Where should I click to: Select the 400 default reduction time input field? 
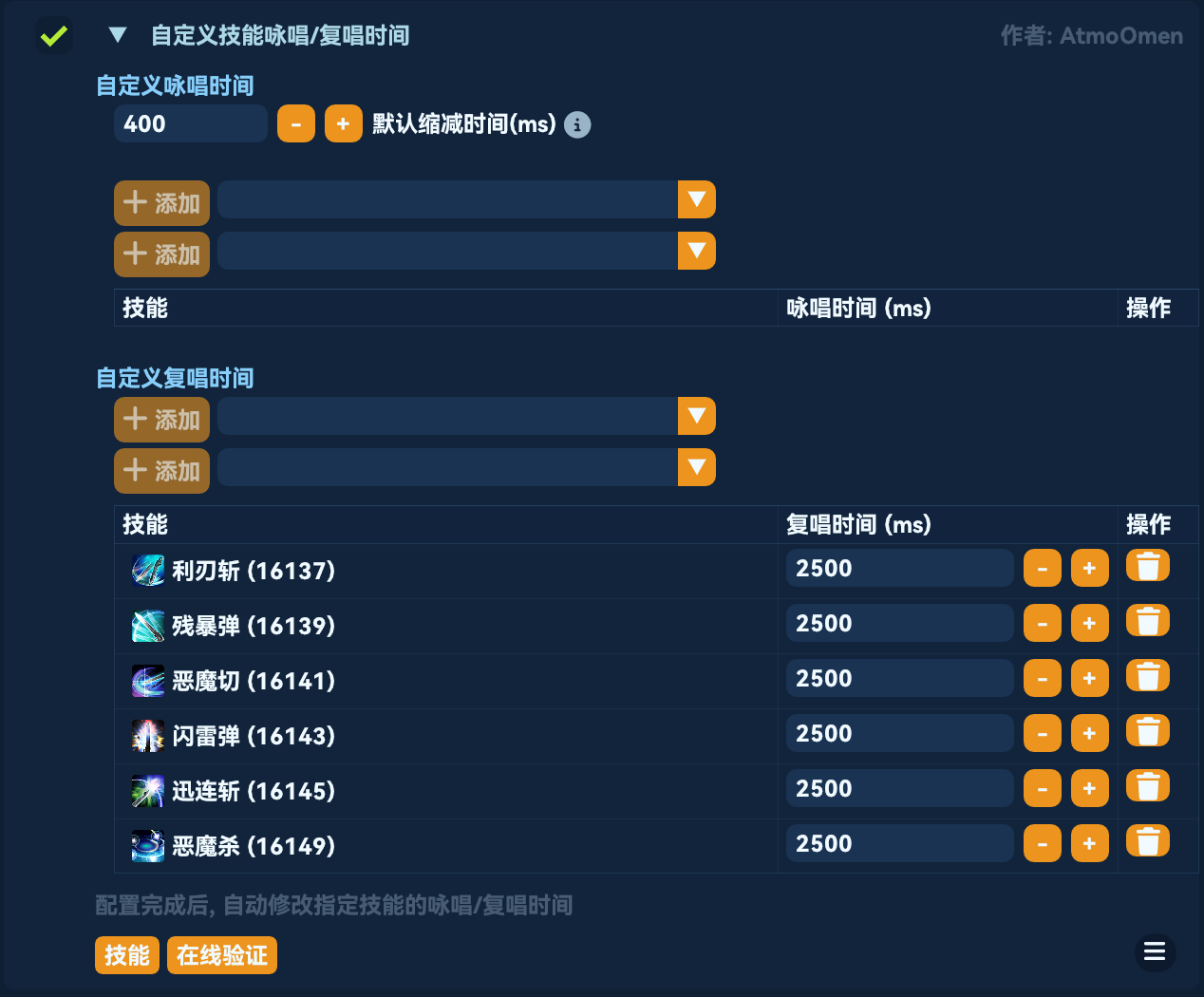(x=190, y=123)
